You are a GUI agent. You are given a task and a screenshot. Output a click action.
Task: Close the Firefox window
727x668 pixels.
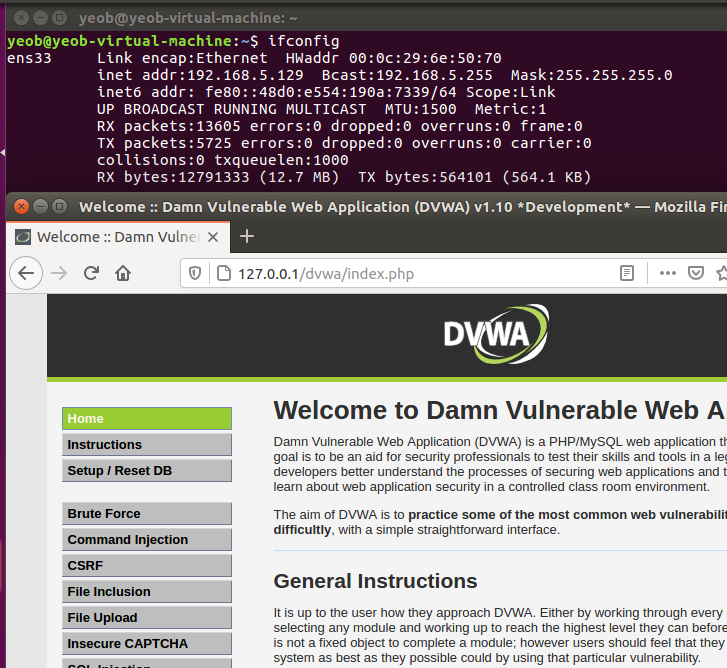[21, 206]
